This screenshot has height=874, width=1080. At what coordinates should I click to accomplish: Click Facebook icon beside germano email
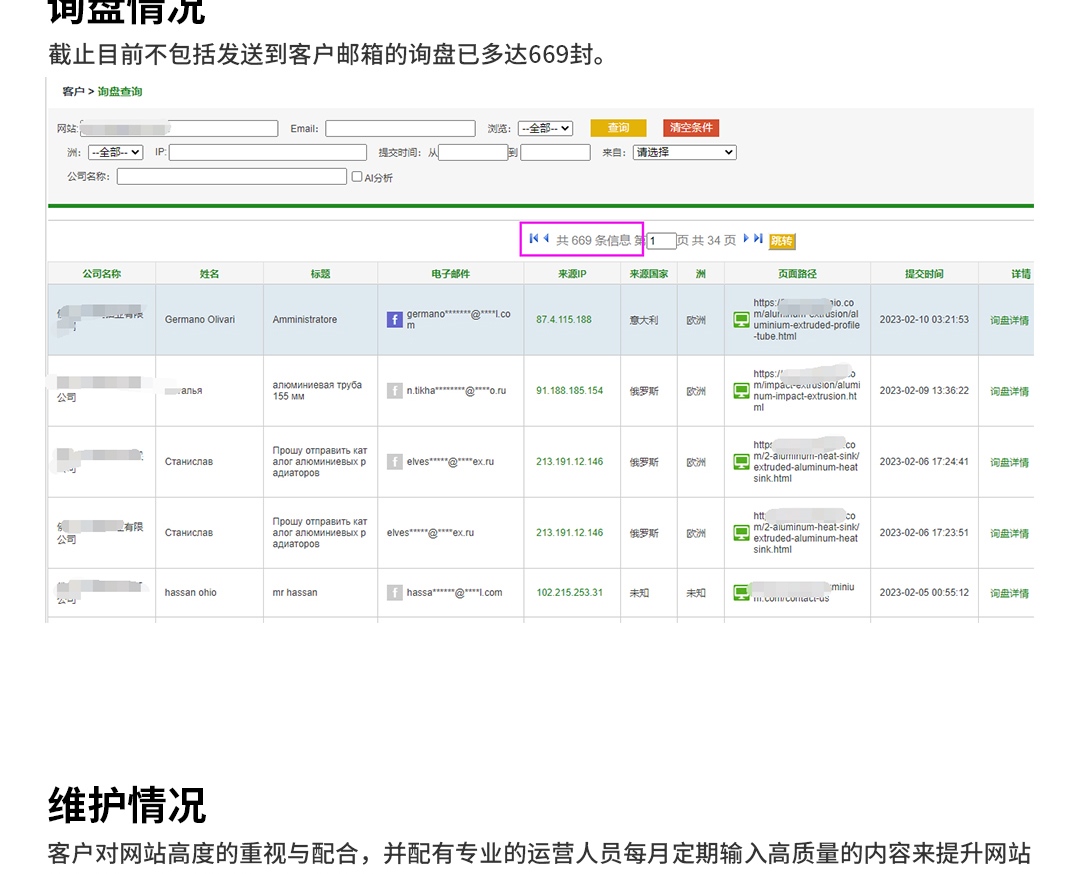pyautogui.click(x=394, y=320)
